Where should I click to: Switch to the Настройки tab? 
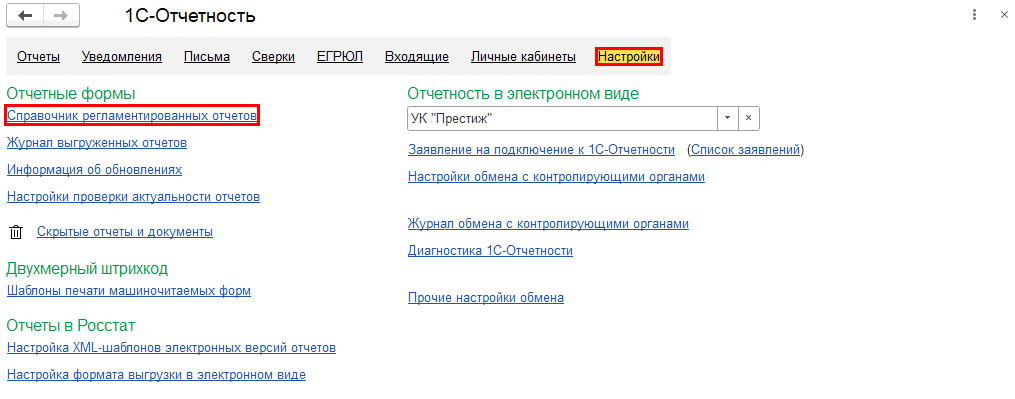(629, 57)
